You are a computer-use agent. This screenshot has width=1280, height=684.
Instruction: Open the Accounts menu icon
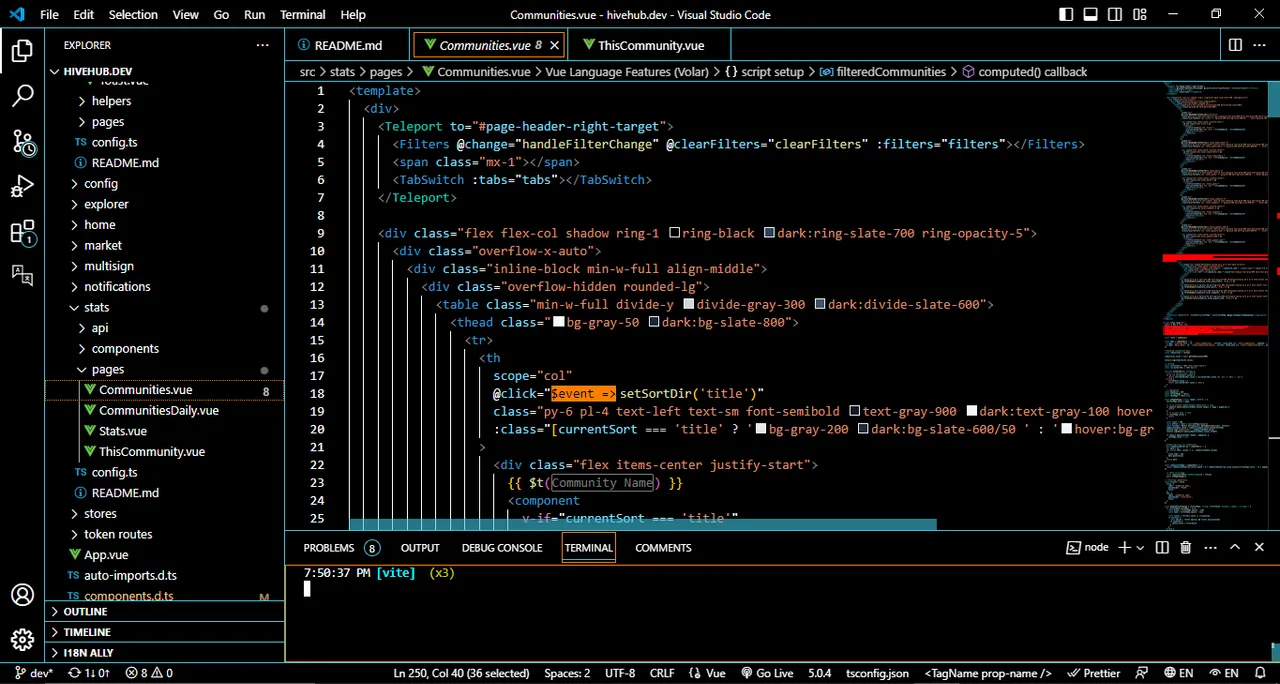coord(22,595)
